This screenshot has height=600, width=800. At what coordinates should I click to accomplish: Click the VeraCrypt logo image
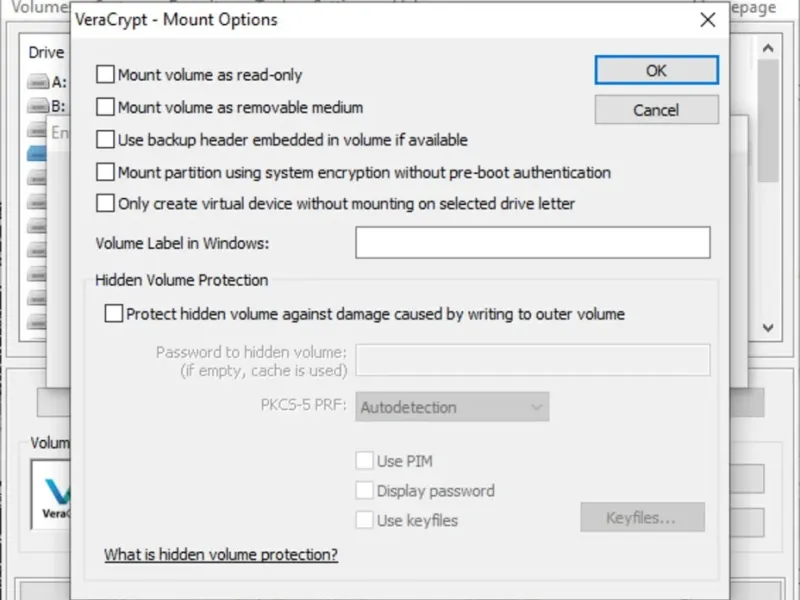(x=51, y=495)
